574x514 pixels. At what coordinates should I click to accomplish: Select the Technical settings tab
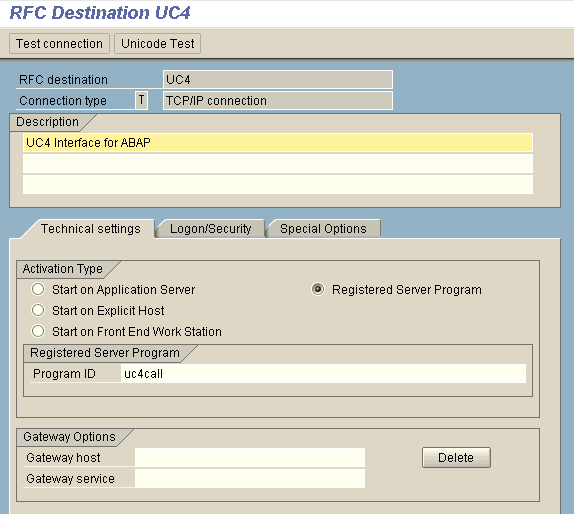[x=90, y=229]
